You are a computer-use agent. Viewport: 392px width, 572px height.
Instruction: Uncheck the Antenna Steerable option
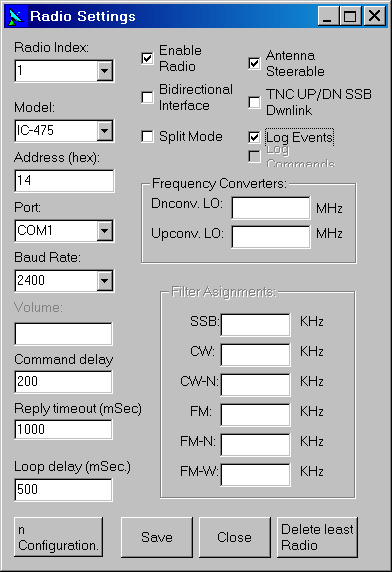click(x=254, y=63)
